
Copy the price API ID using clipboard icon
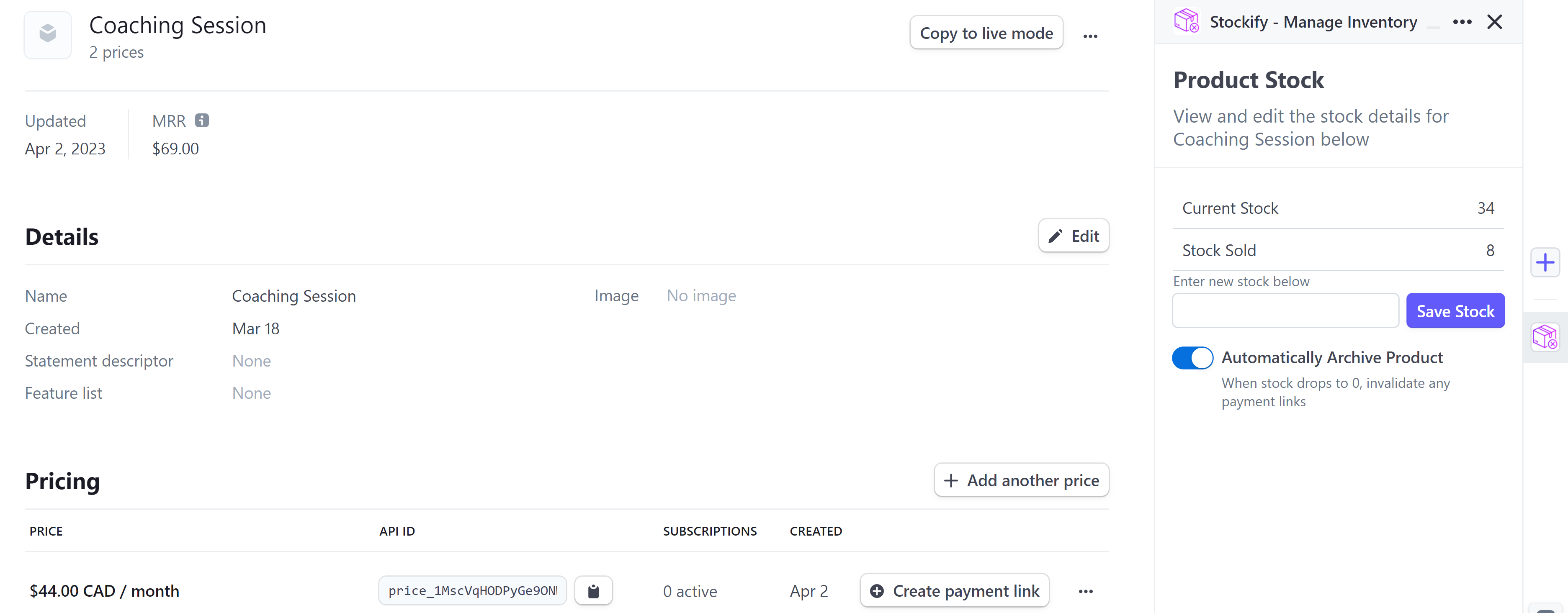coord(593,590)
